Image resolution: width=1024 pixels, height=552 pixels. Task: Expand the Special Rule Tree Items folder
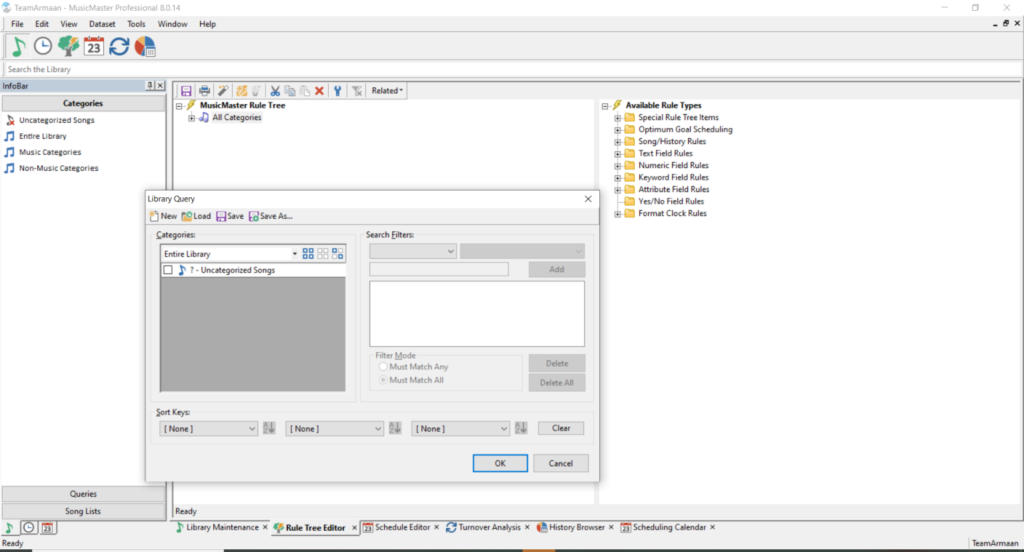pyautogui.click(x=617, y=118)
